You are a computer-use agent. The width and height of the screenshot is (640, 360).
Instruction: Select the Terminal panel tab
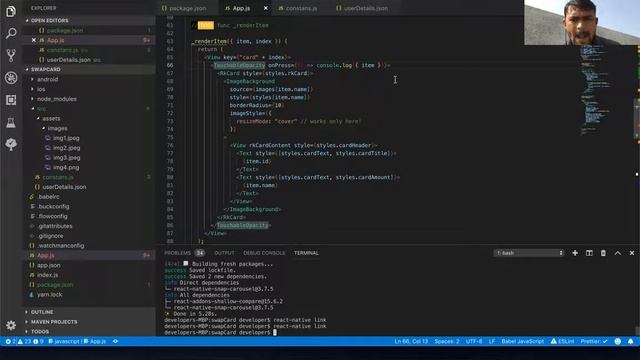(x=306, y=253)
